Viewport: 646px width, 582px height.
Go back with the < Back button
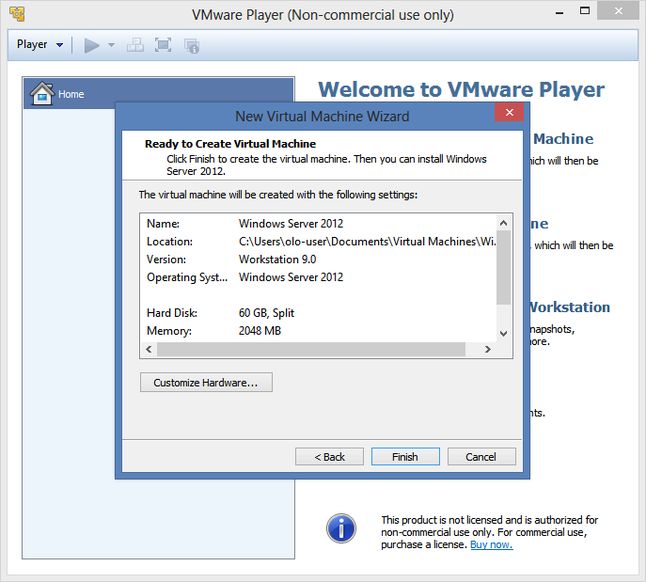(330, 457)
